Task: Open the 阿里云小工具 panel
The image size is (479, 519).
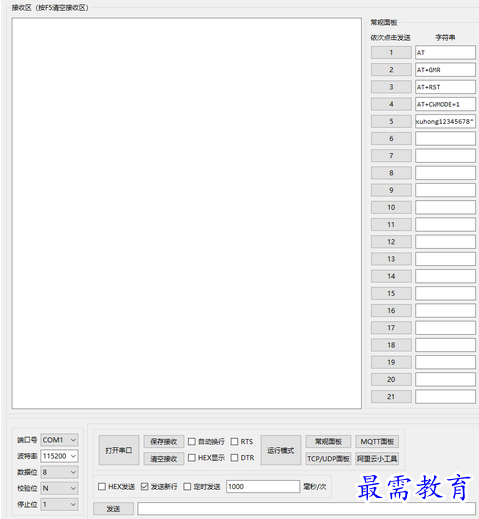Action: tap(377, 459)
